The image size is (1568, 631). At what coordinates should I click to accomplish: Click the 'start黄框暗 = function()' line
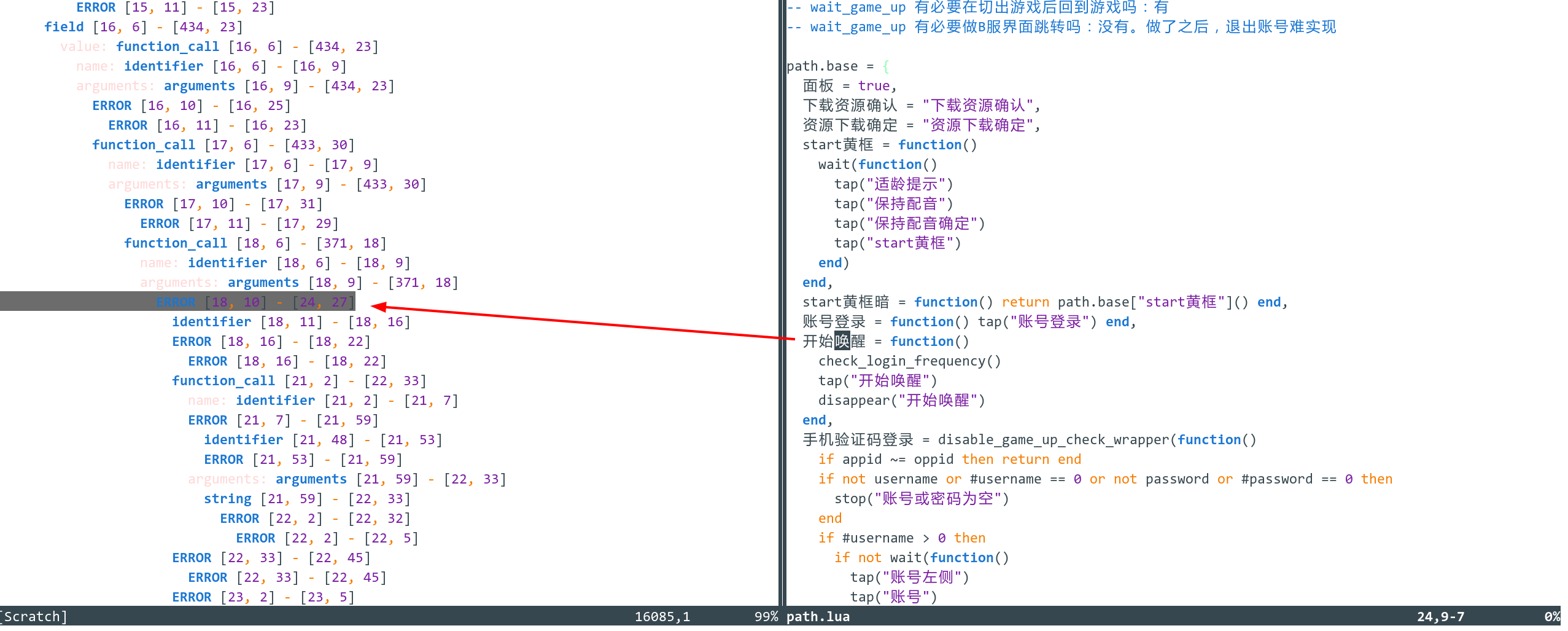point(1045,302)
